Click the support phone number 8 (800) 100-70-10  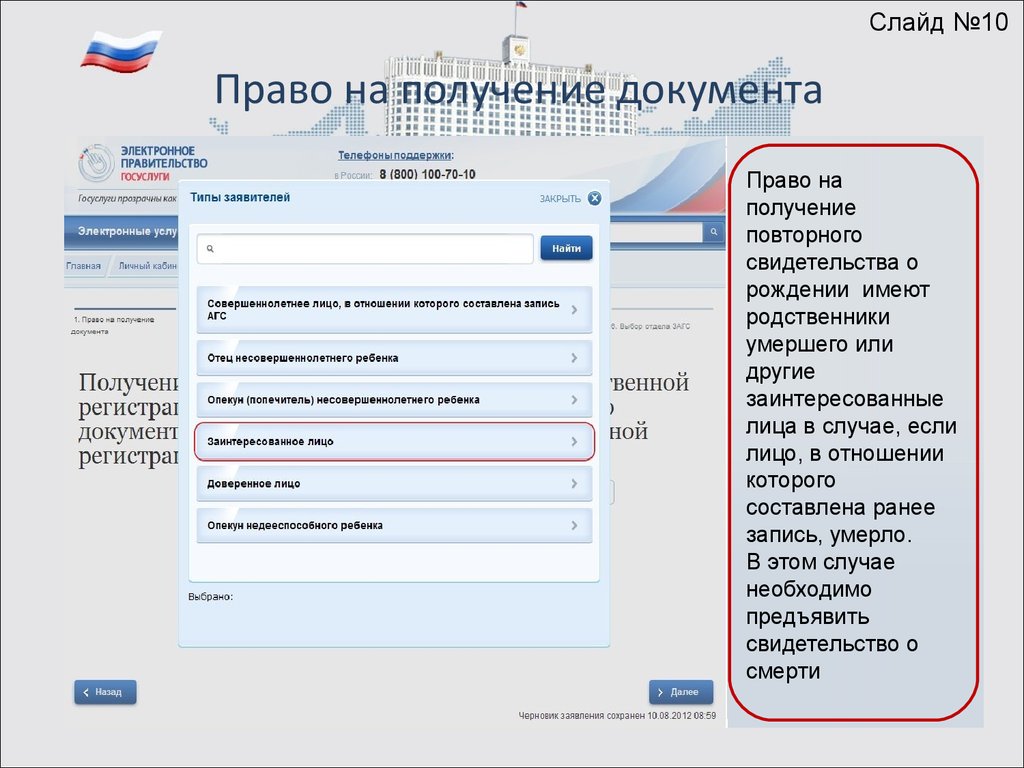click(427, 174)
